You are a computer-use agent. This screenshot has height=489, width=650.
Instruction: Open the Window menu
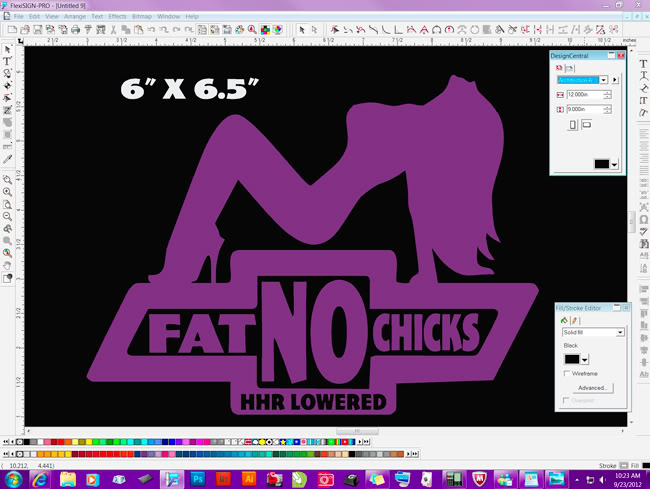pyautogui.click(x=168, y=17)
